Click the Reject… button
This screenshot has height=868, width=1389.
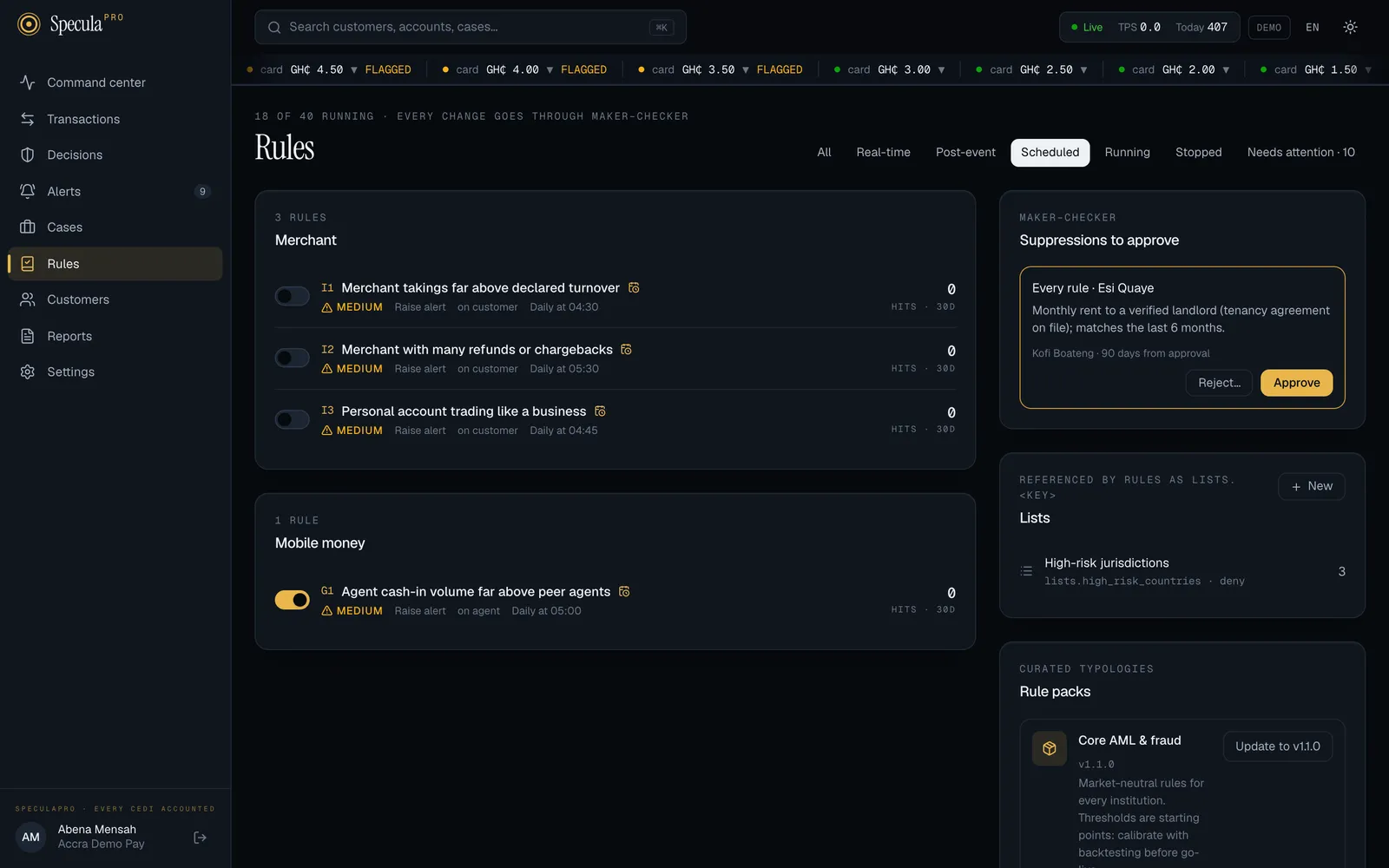pos(1219,383)
